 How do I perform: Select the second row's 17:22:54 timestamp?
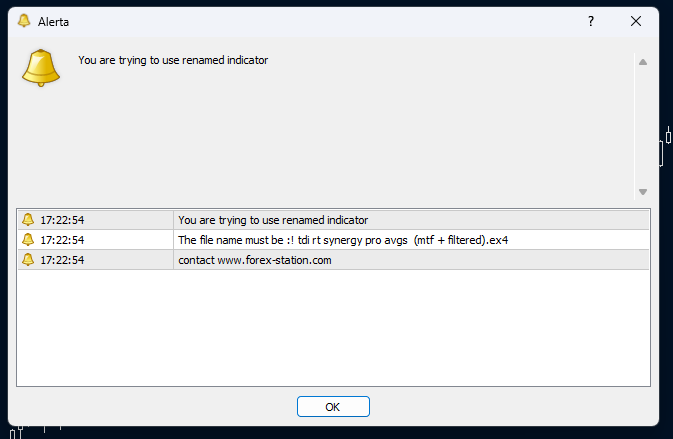(62, 240)
